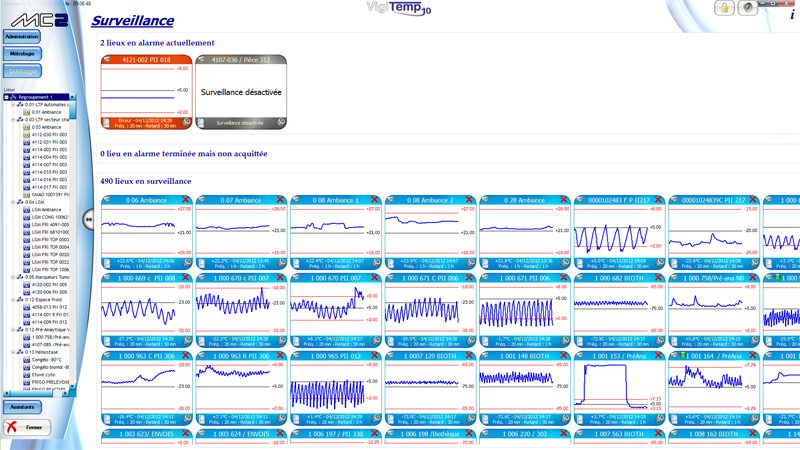The image size is (800, 450).
Task: Select 4112-030 PII 003 tree item
Action: (49, 135)
